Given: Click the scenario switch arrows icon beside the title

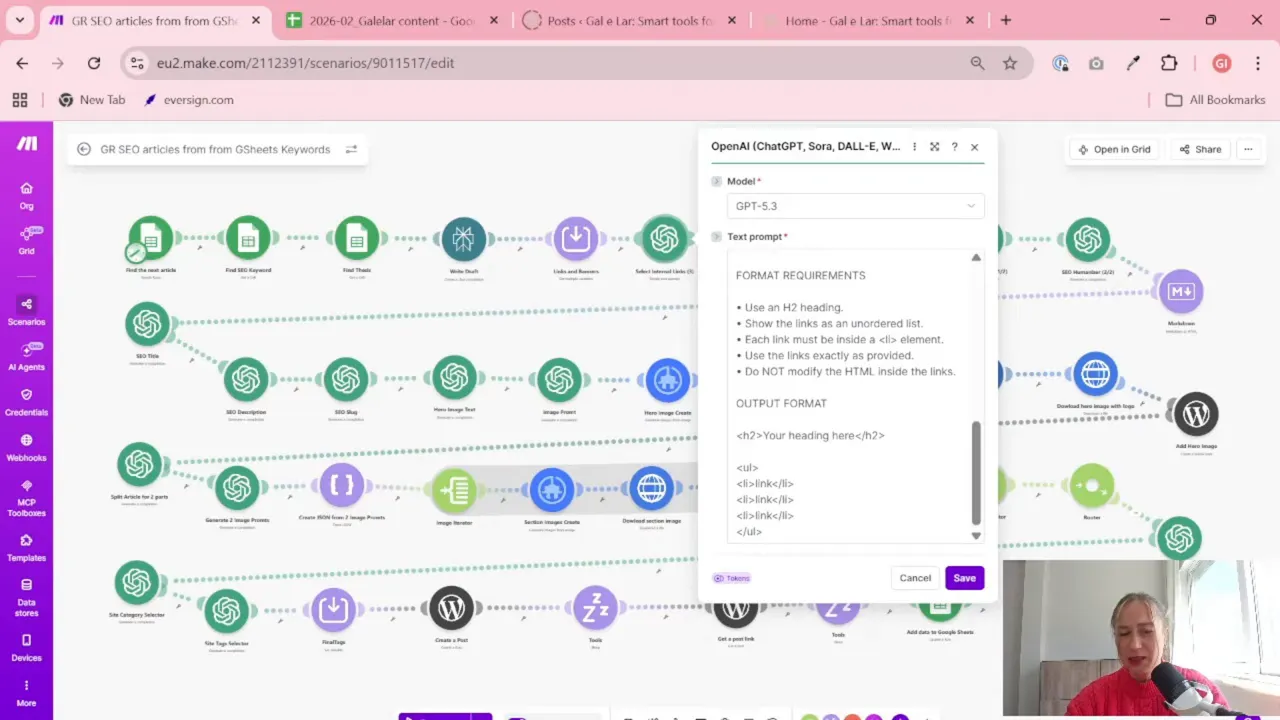Looking at the screenshot, I should click(351, 149).
